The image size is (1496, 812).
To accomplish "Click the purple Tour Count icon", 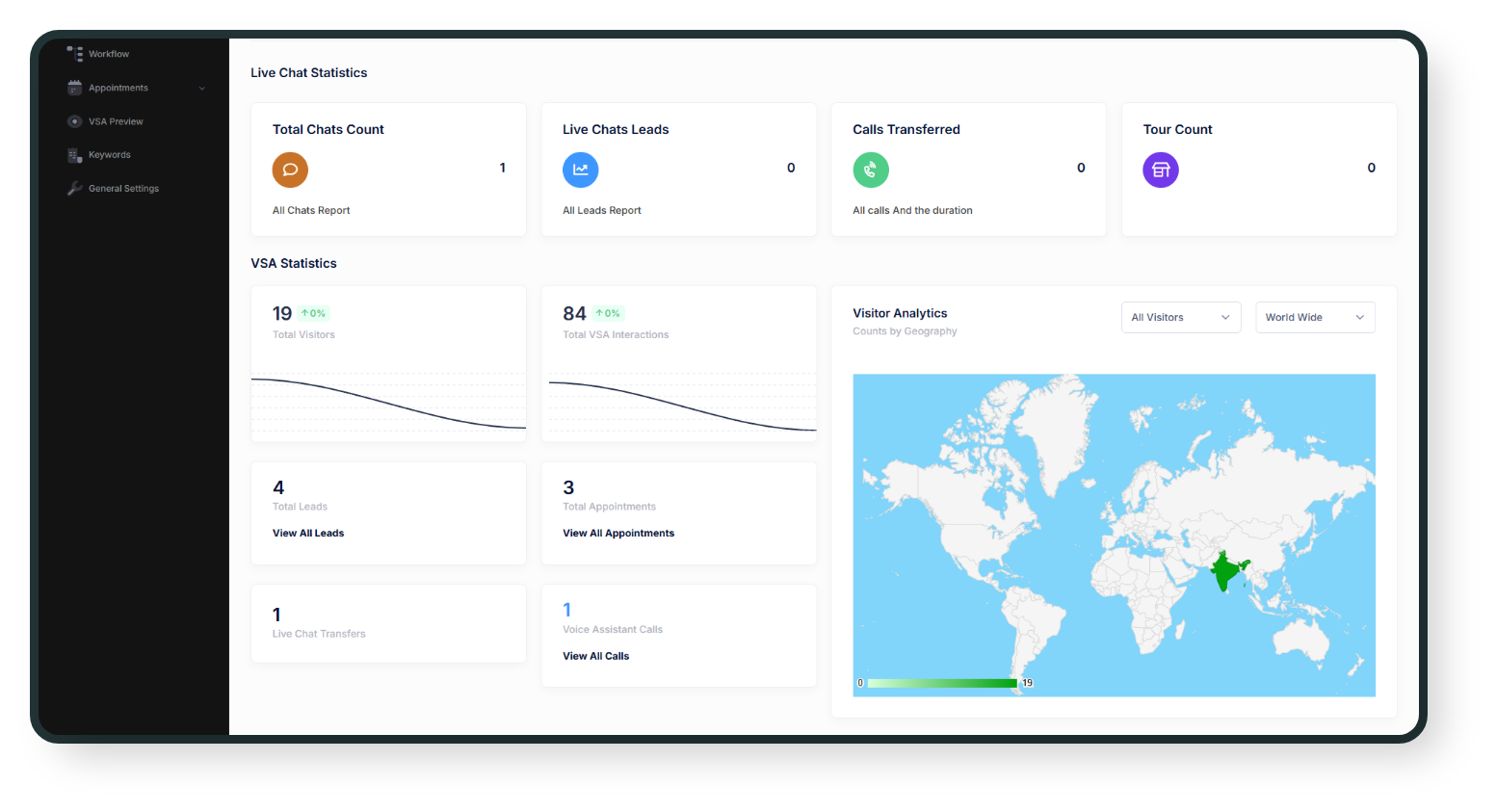I will [1160, 170].
